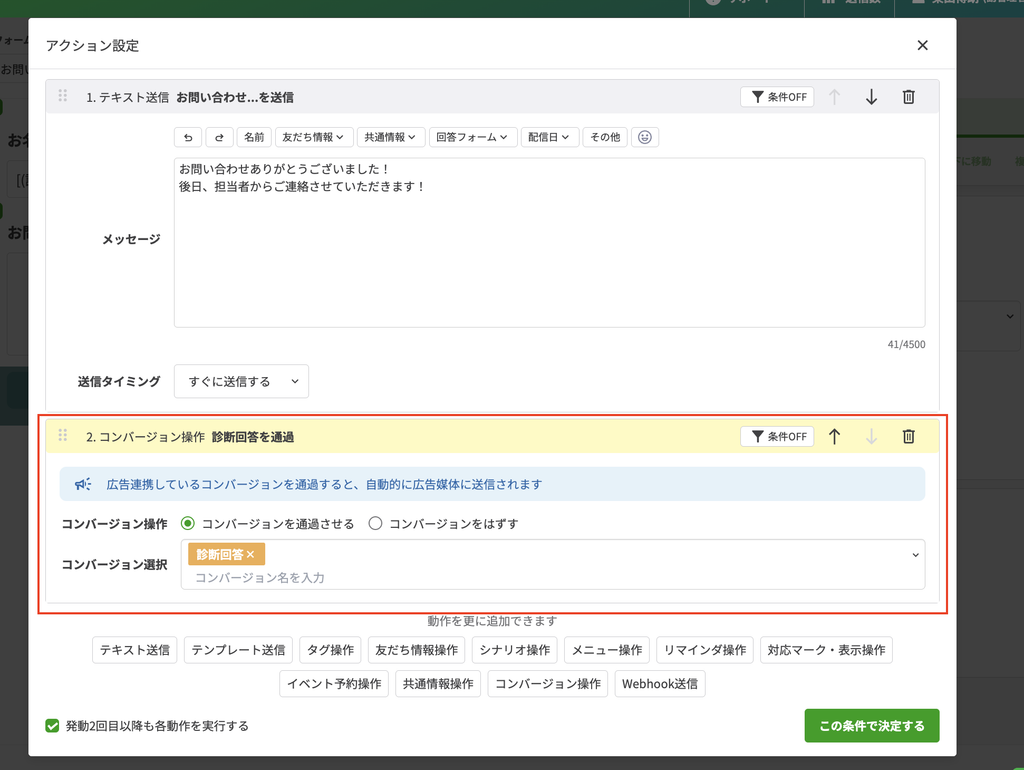Image resolution: width=1024 pixels, height=770 pixels.
Task: Select コンバージョンをはずす radio option
Action: tap(375, 524)
